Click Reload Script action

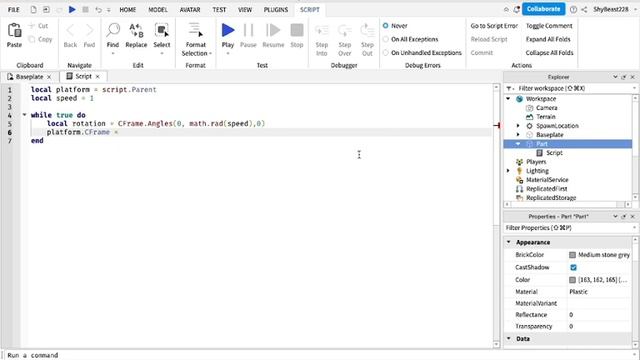(x=489, y=39)
